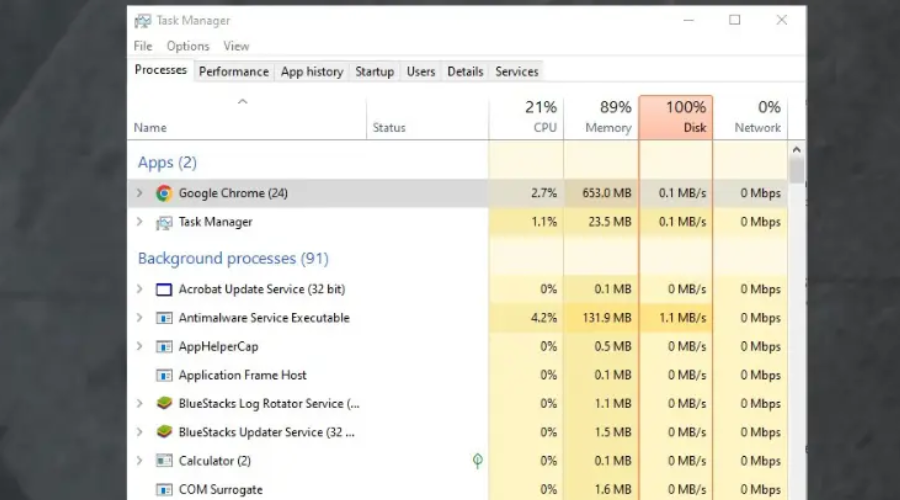Expand the Google Chrome process group
The image size is (900, 500).
140,193
